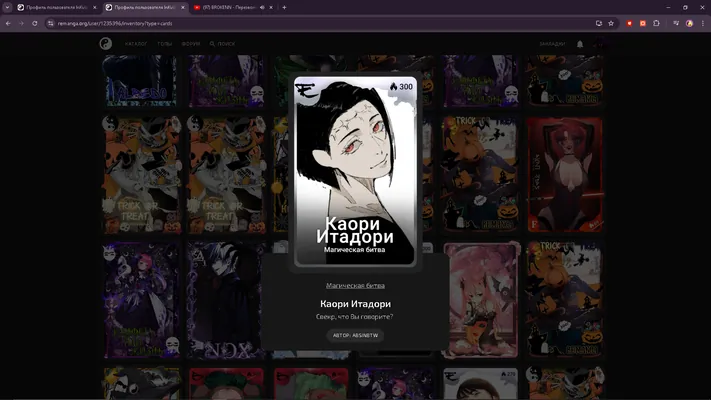
Task: Close the active profile tab
Action: pos(183,7)
